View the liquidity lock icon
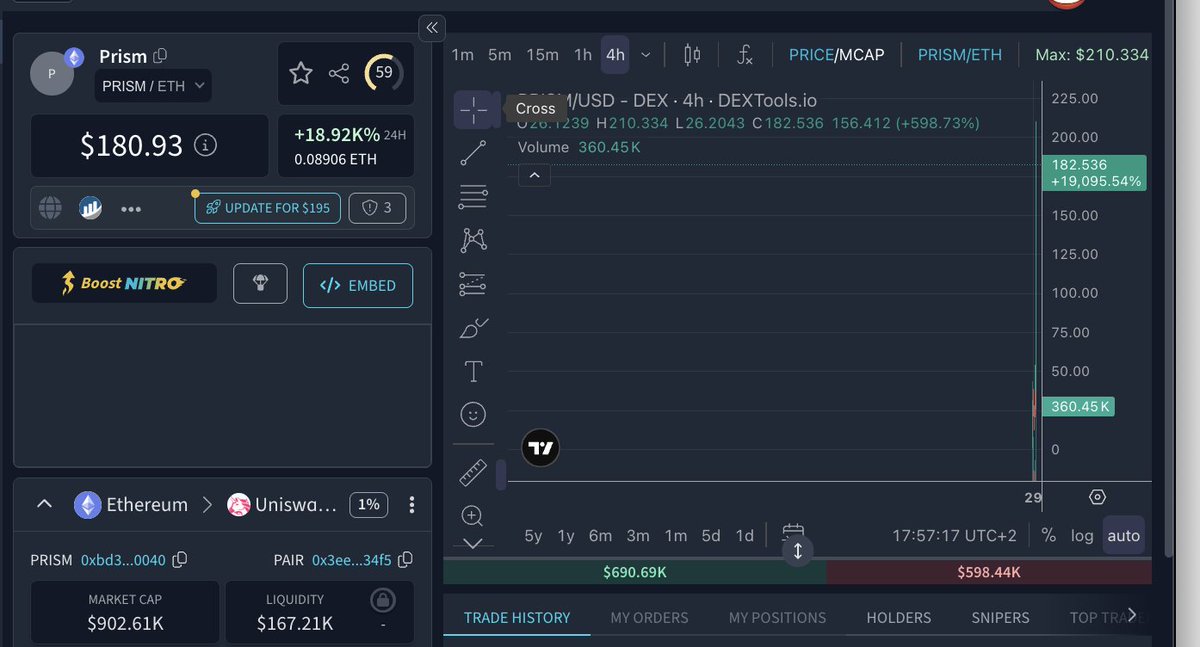 tap(382, 600)
